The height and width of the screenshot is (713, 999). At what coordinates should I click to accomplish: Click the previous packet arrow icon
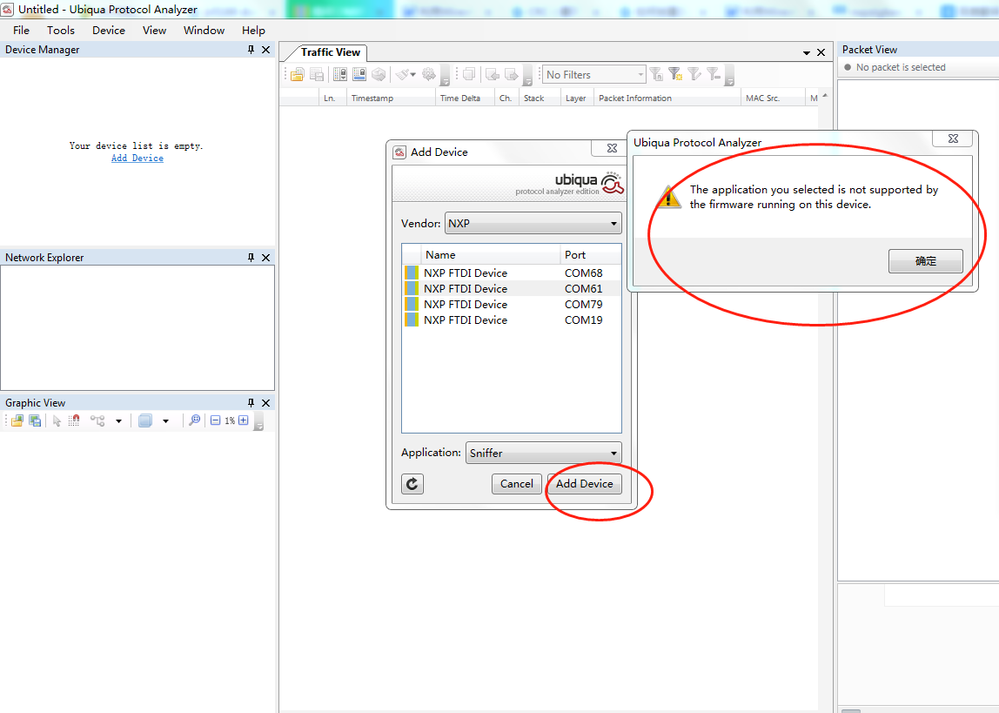click(x=492, y=75)
